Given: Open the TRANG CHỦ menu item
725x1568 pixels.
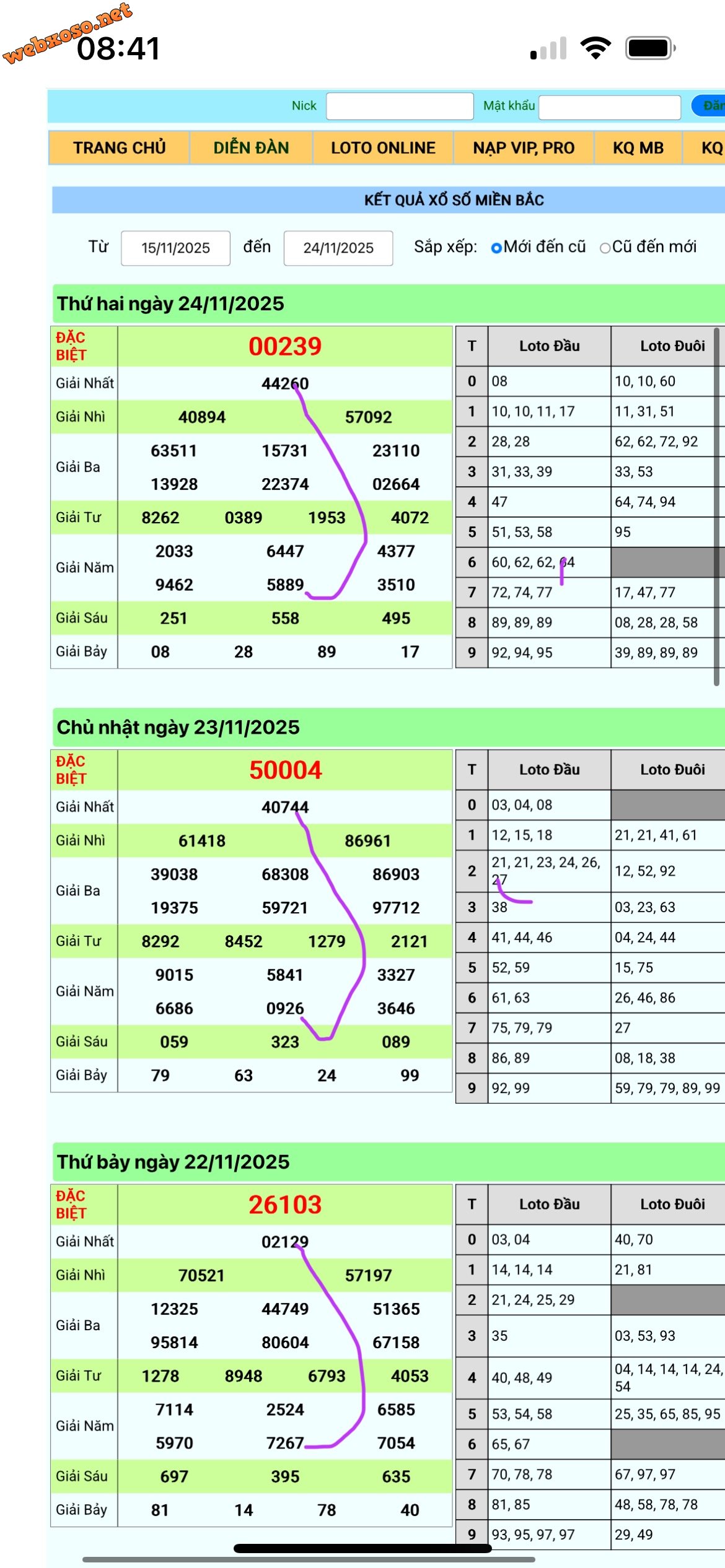Looking at the screenshot, I should [x=119, y=148].
